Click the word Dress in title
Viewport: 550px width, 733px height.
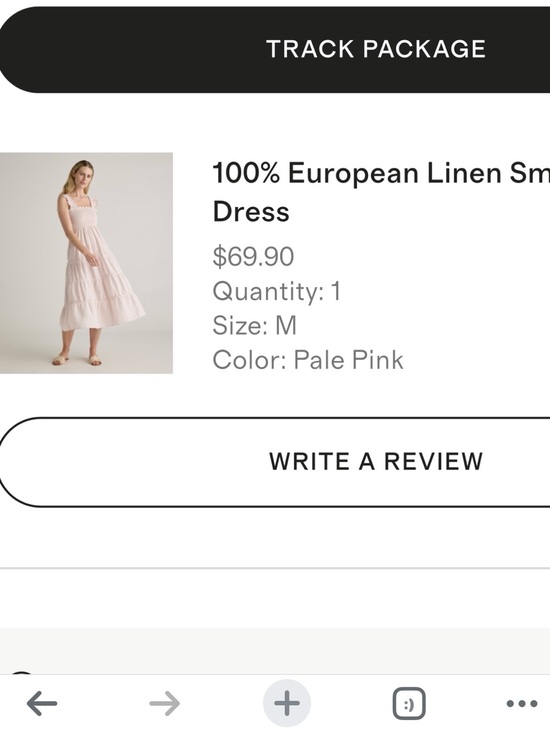click(251, 212)
